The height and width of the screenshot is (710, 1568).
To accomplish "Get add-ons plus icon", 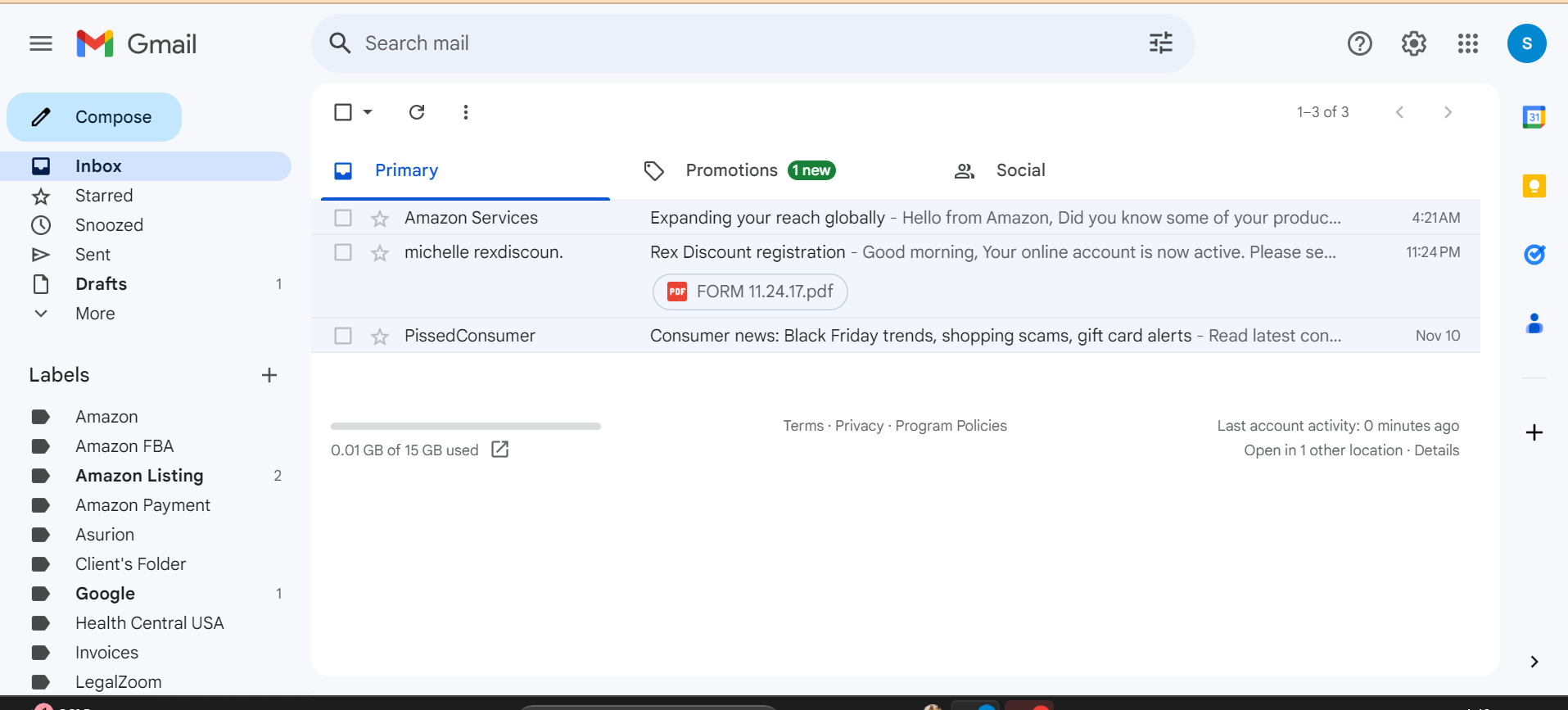I will pyautogui.click(x=1534, y=432).
